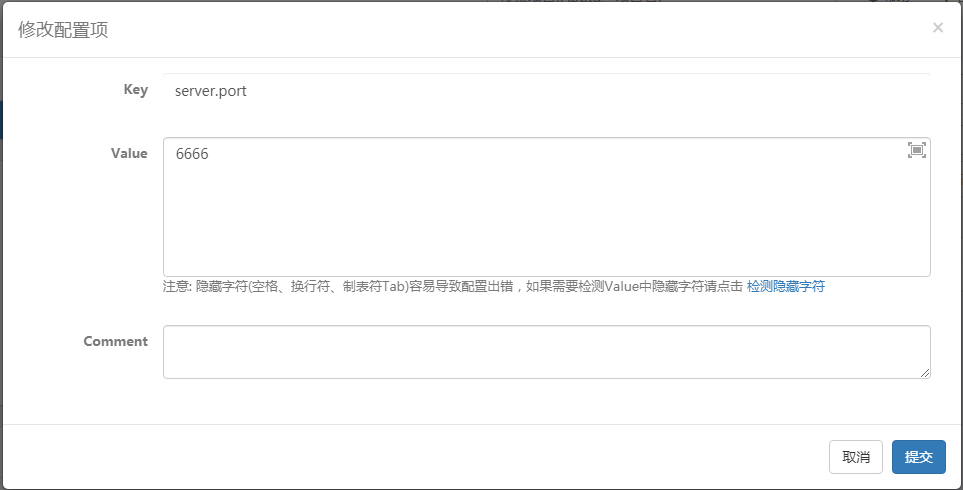Image resolution: width=963 pixels, height=490 pixels.
Task: Focus the empty Comment textarea
Action: click(x=547, y=352)
